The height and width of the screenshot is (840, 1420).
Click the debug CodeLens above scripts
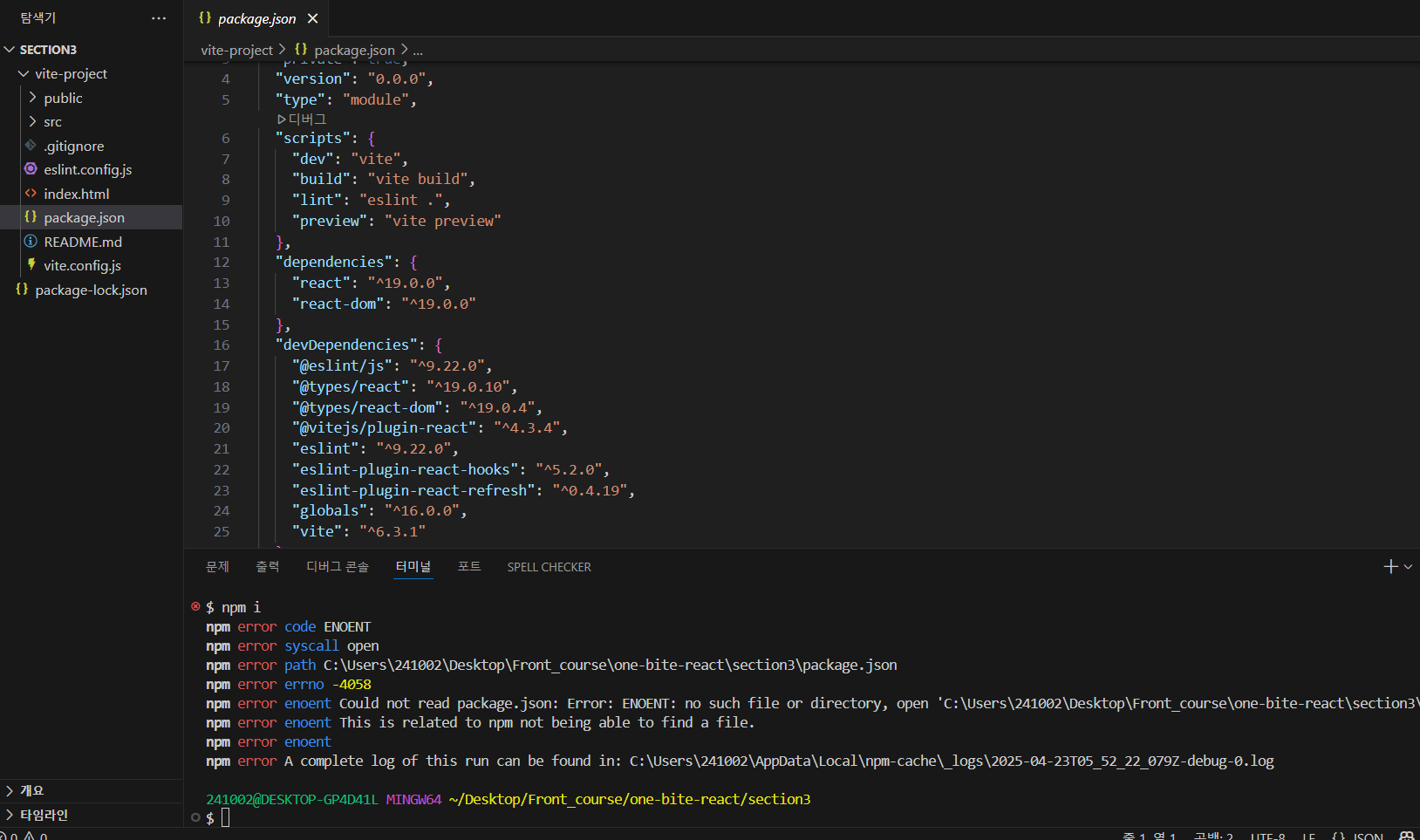[x=302, y=119]
